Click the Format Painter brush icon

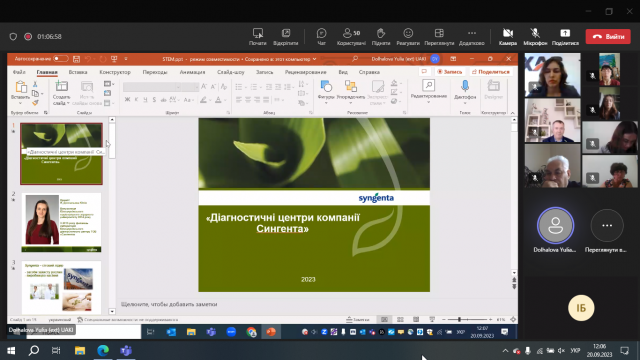[x=35, y=103]
